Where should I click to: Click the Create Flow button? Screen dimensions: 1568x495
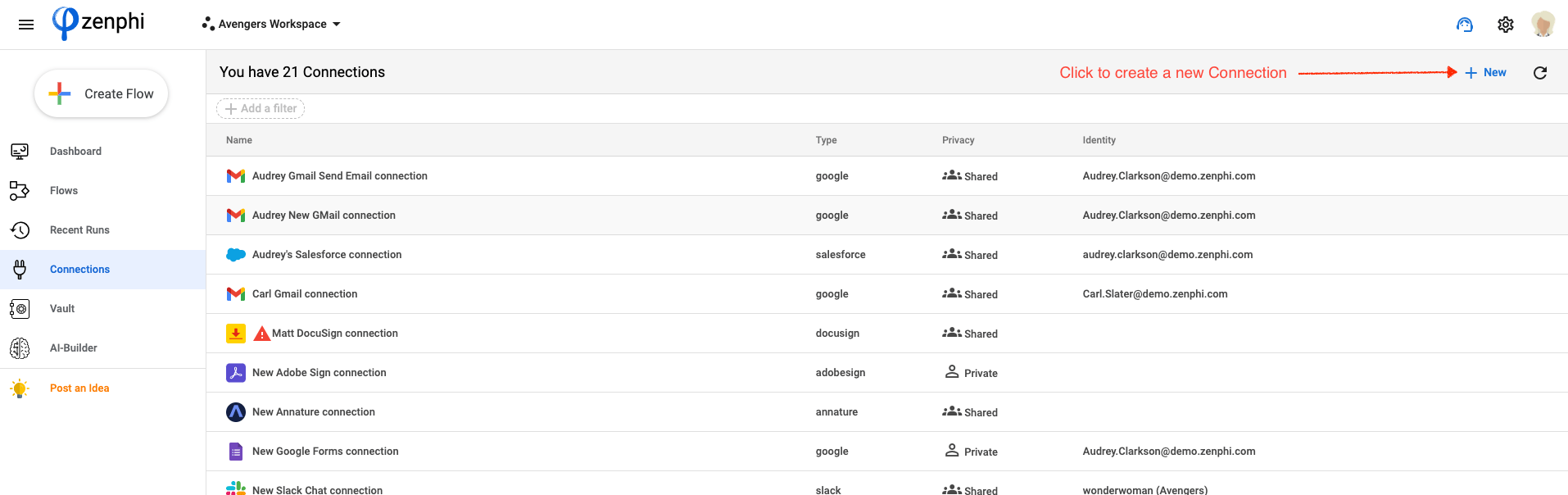click(102, 93)
